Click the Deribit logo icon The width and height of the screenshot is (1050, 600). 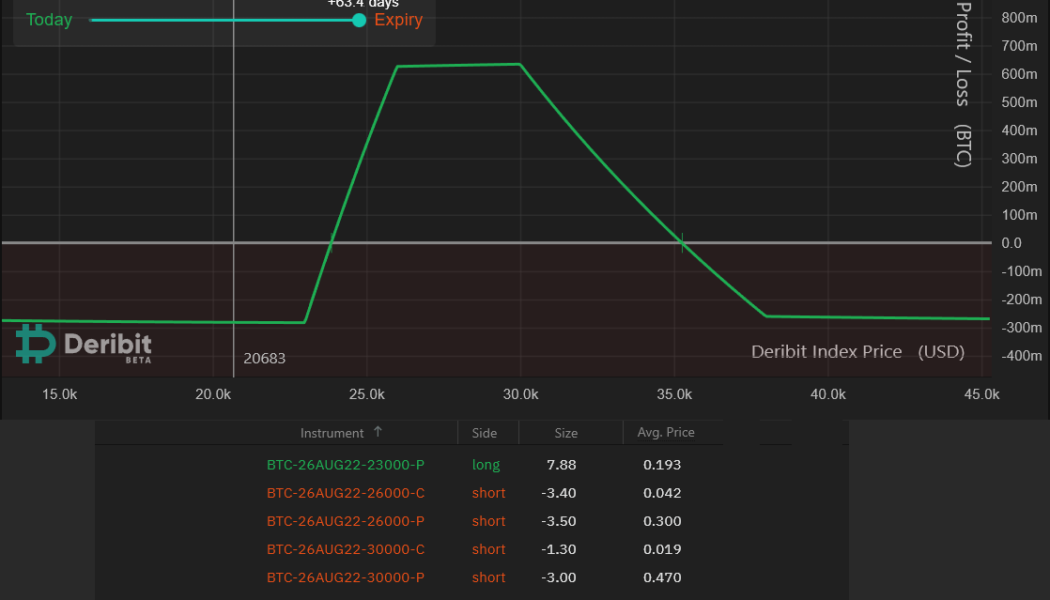pyautogui.click(x=32, y=343)
